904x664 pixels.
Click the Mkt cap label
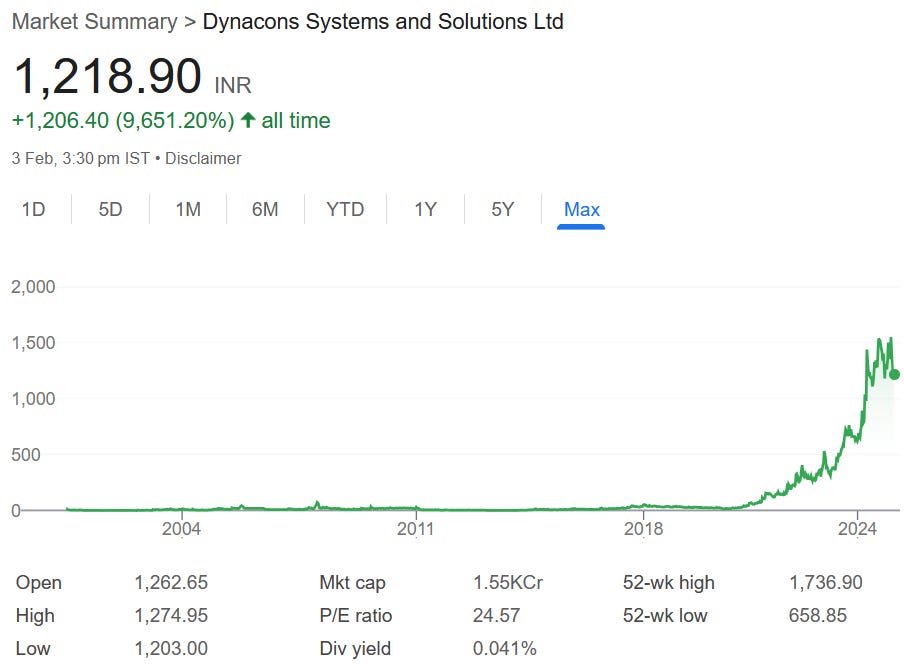[352, 583]
